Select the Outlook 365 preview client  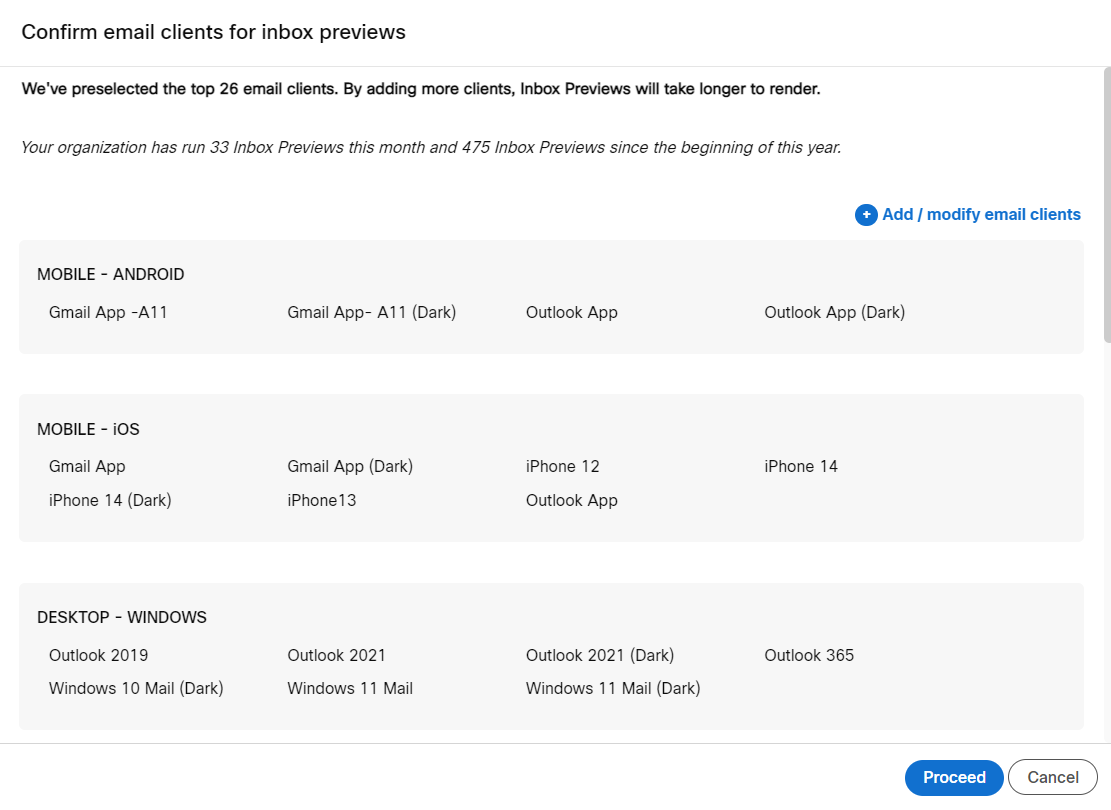[x=809, y=655]
